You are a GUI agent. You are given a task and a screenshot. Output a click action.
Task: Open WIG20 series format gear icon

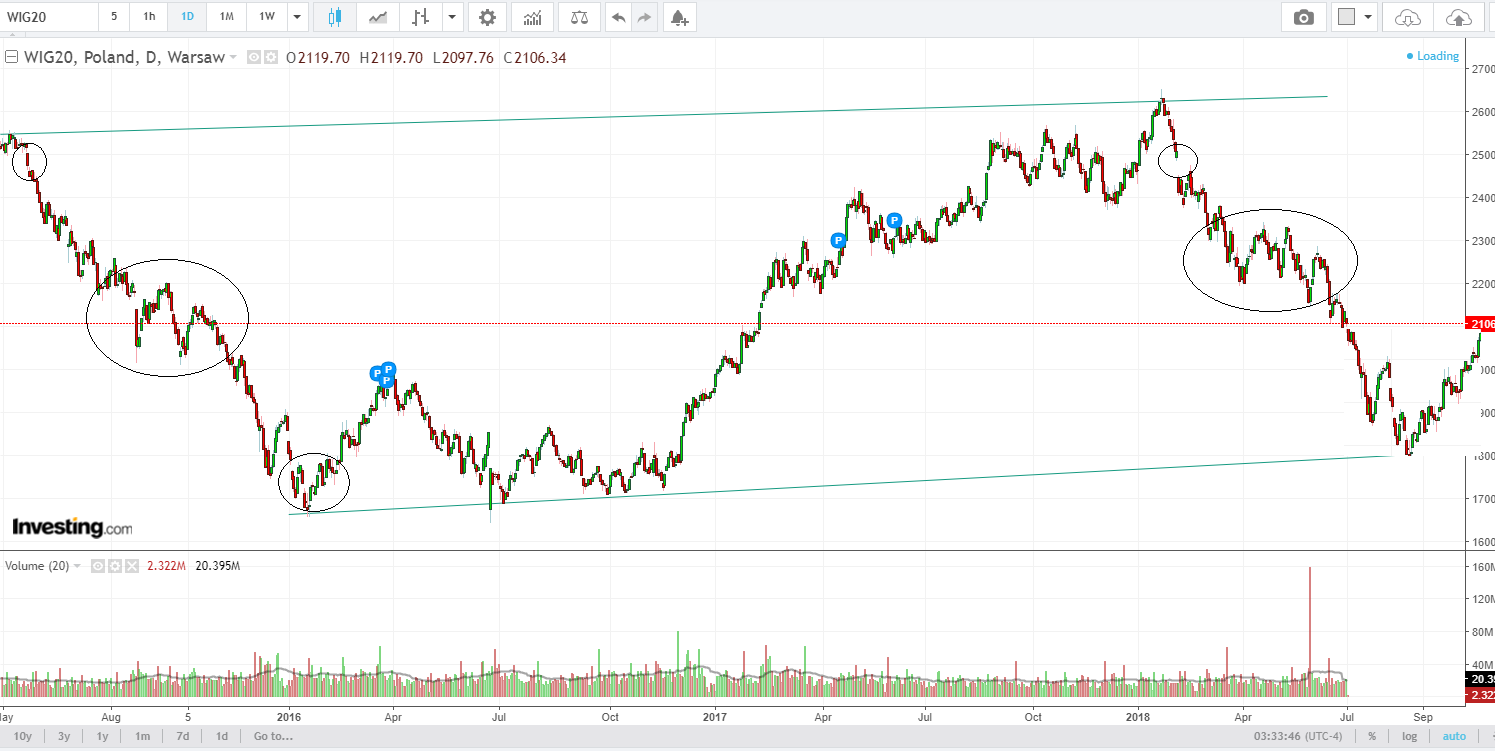[270, 58]
